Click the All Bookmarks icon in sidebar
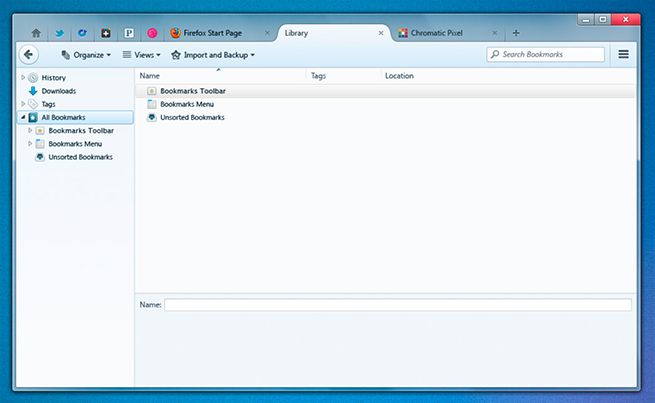Viewport: 655px width, 403px height. click(x=33, y=117)
